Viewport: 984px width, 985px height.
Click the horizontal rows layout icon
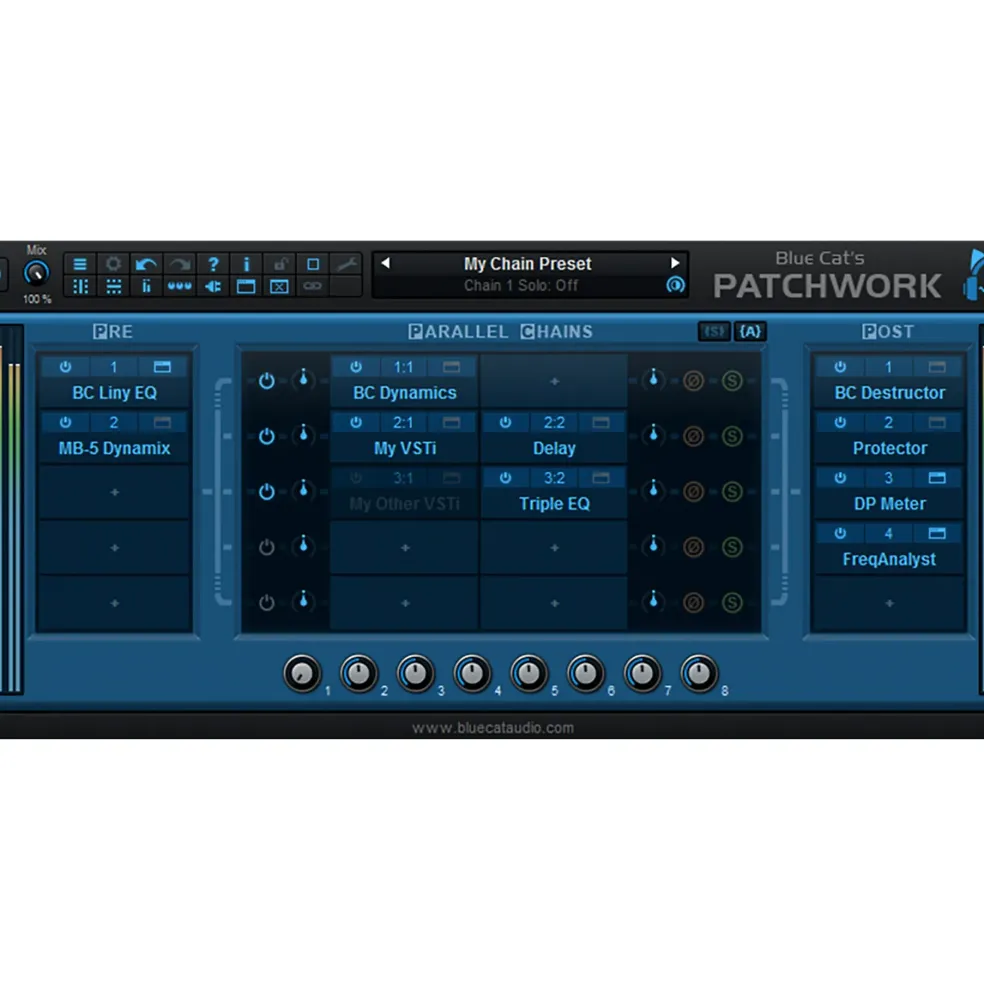(x=113, y=286)
